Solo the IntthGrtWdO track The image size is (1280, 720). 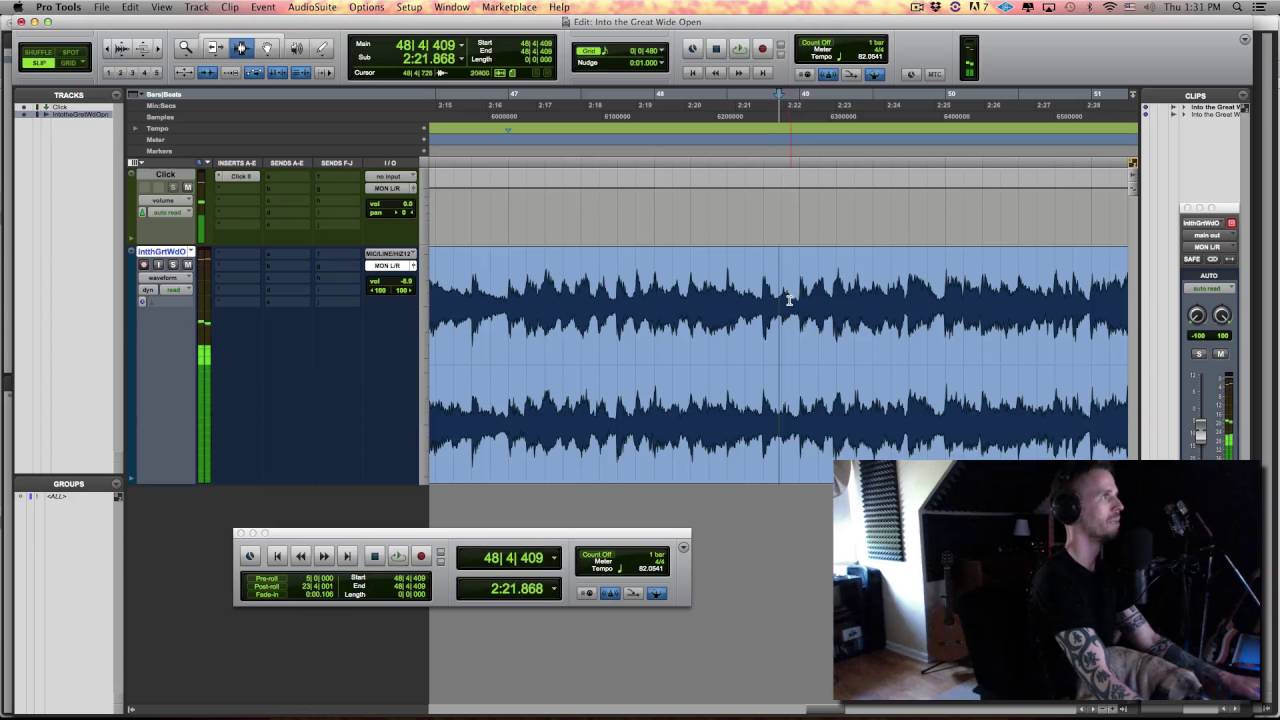click(172, 265)
